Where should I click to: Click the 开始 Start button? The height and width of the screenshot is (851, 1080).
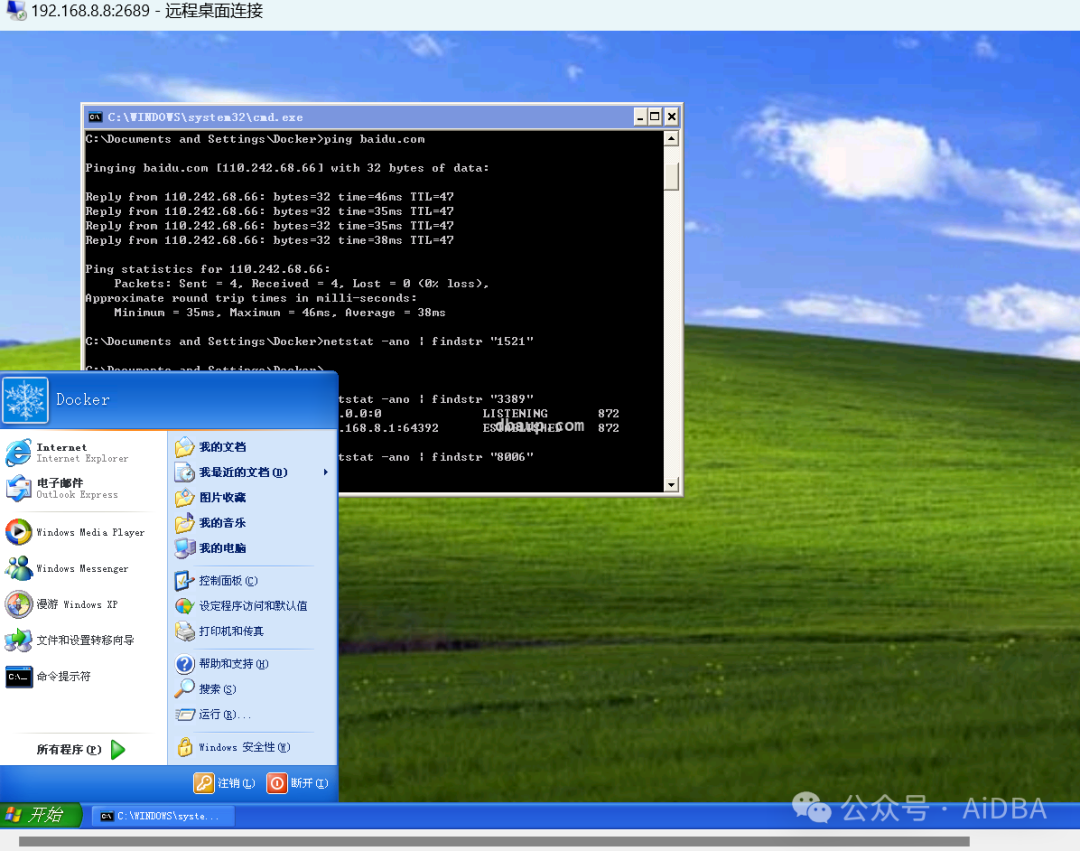(x=41, y=815)
